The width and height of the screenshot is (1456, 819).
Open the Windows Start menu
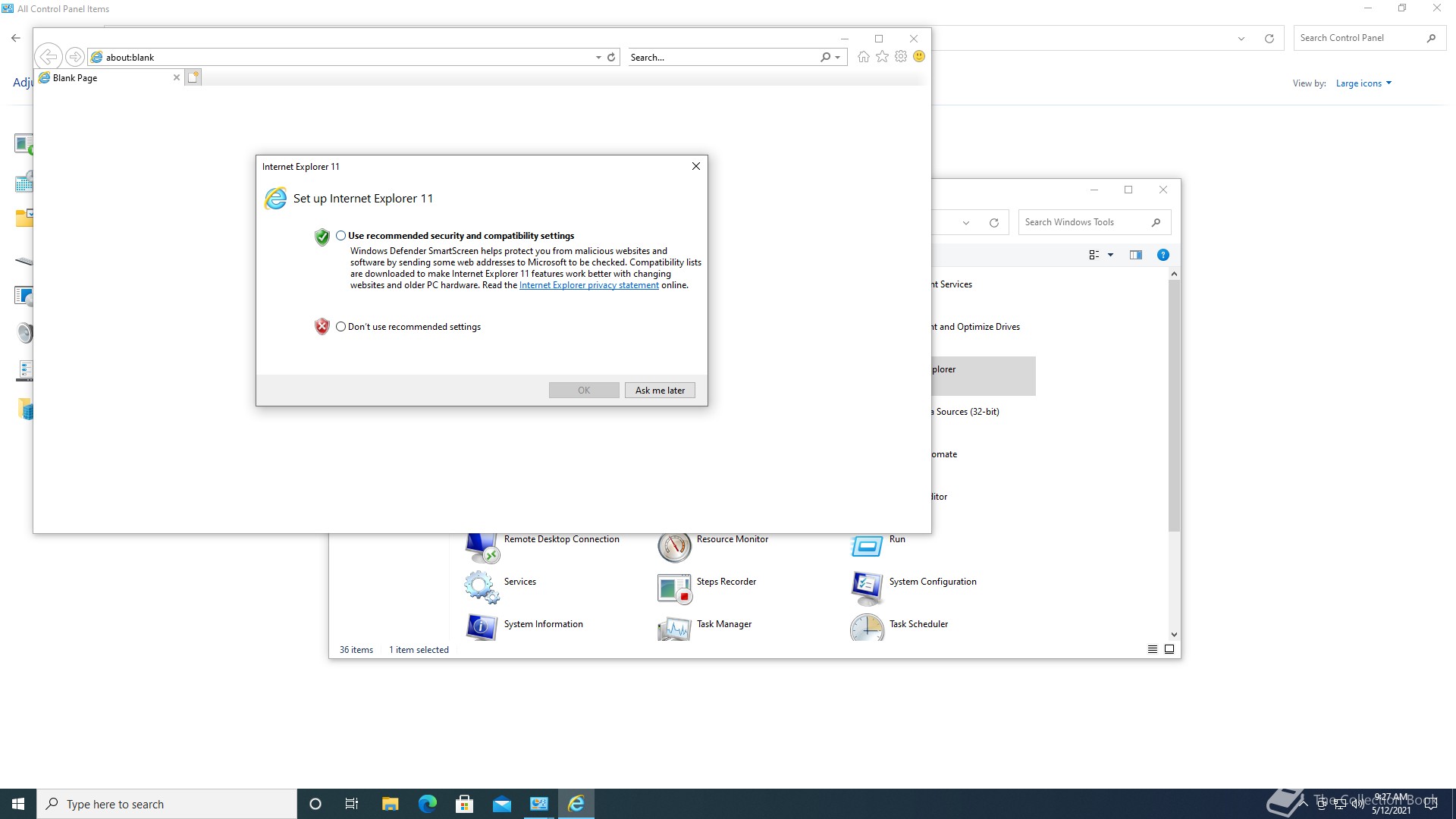click(x=18, y=804)
